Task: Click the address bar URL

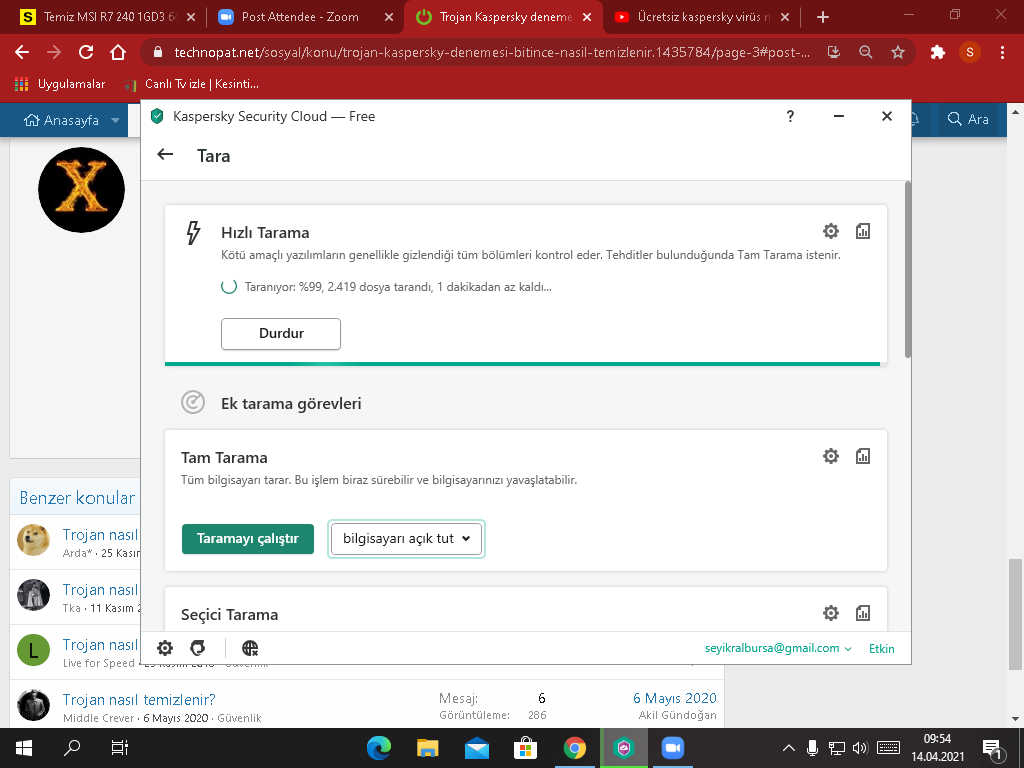Action: 492,52
